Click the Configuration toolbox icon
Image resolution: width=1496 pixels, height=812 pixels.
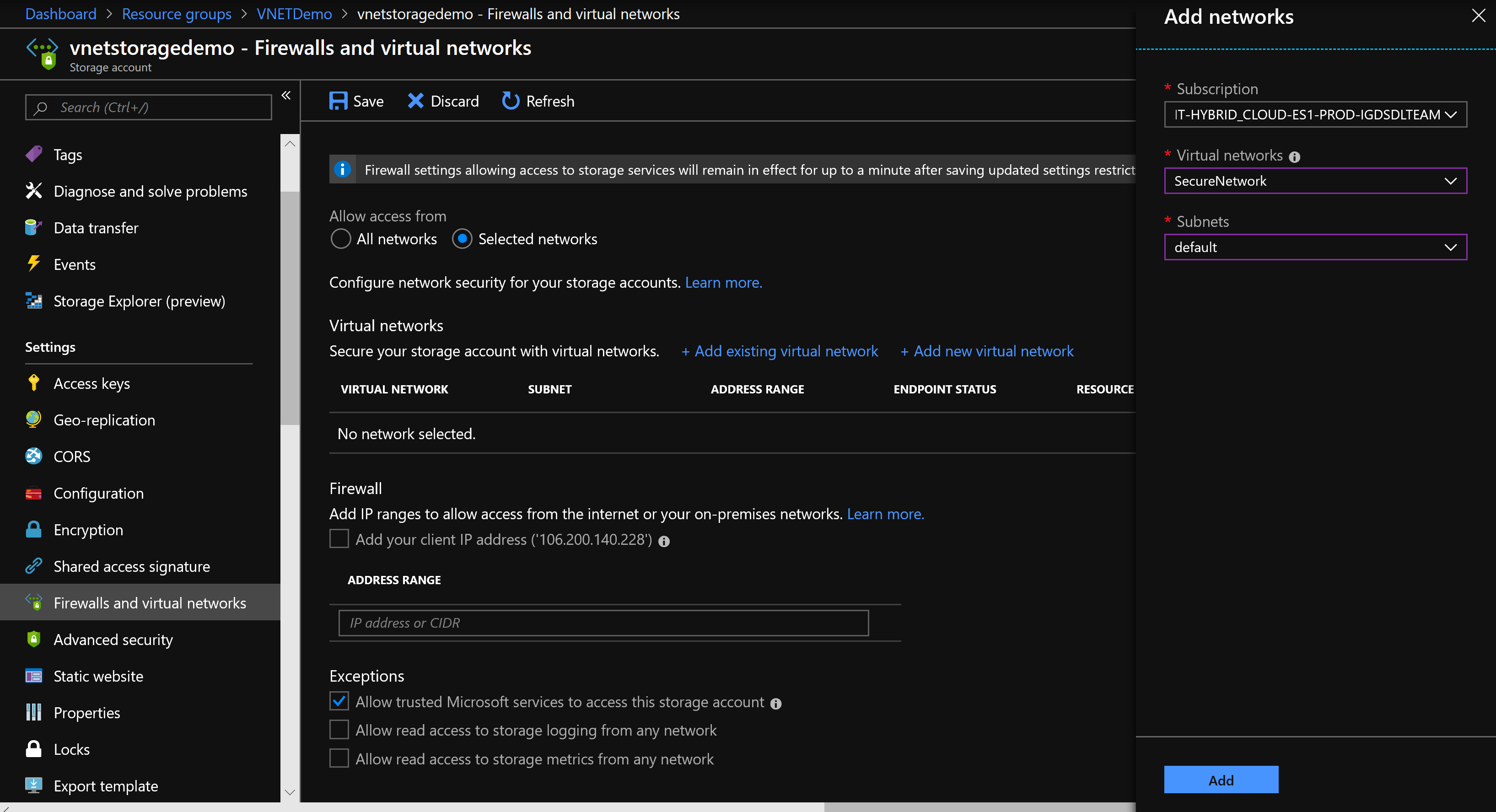pos(34,493)
